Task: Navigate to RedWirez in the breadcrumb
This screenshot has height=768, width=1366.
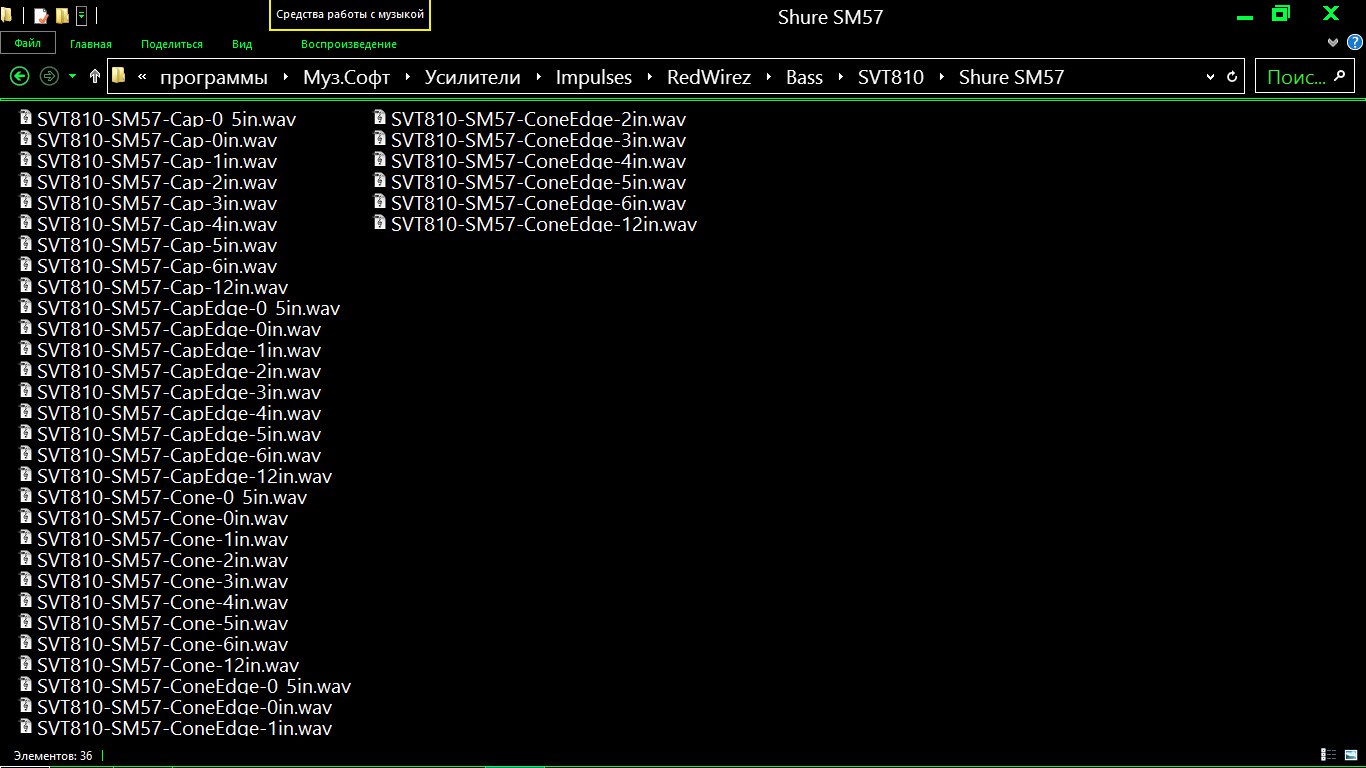Action: [709, 77]
